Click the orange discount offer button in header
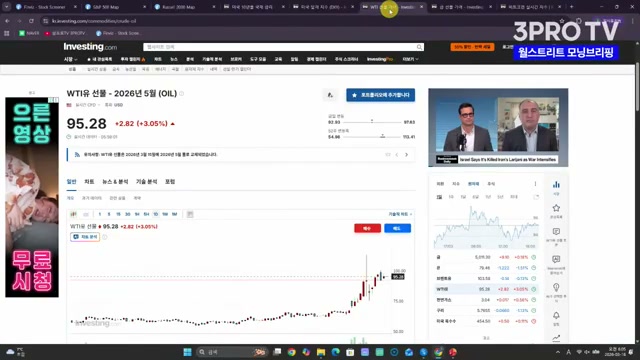Image resolution: width=640 pixels, height=360 pixels. click(472, 47)
